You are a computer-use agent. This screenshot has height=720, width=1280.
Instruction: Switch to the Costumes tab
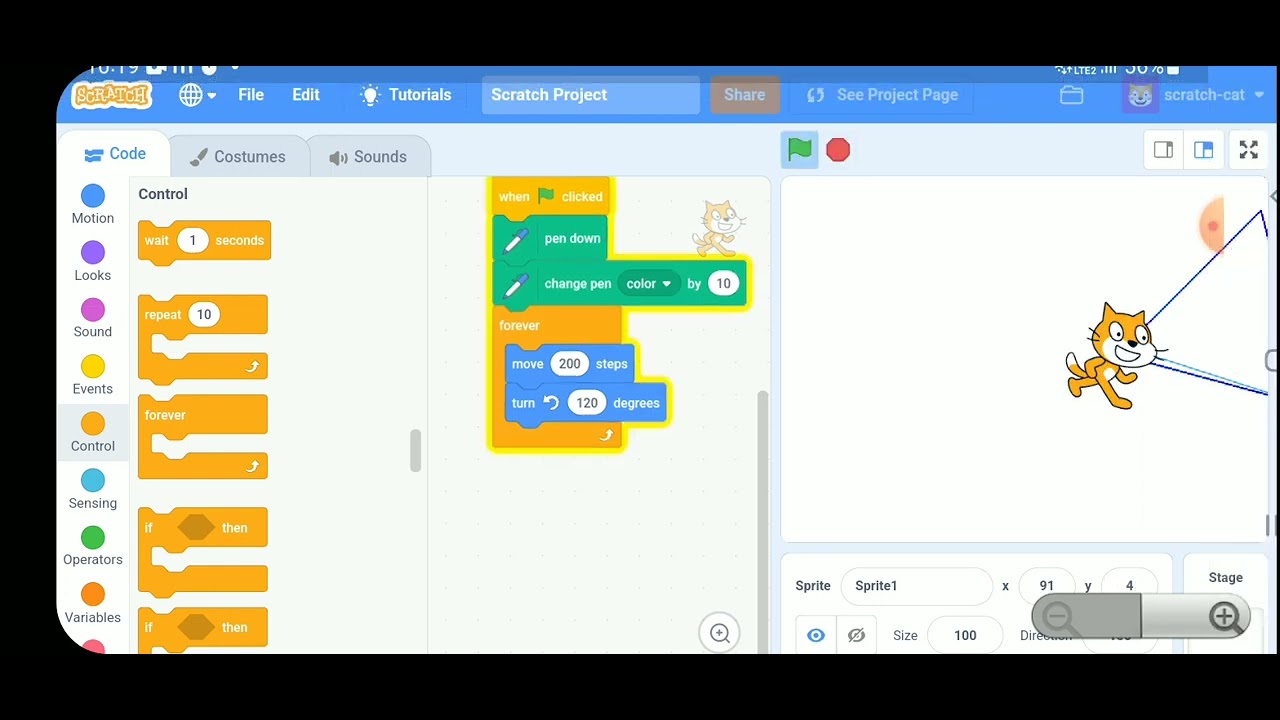pyautogui.click(x=237, y=157)
